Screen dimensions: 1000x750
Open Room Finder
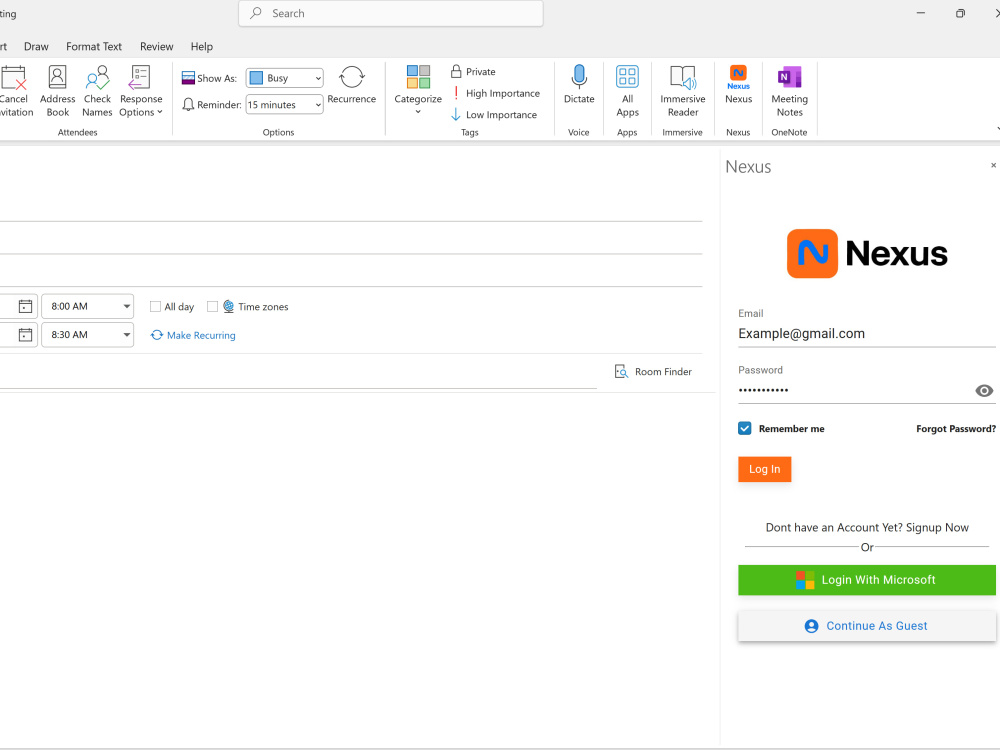click(653, 371)
